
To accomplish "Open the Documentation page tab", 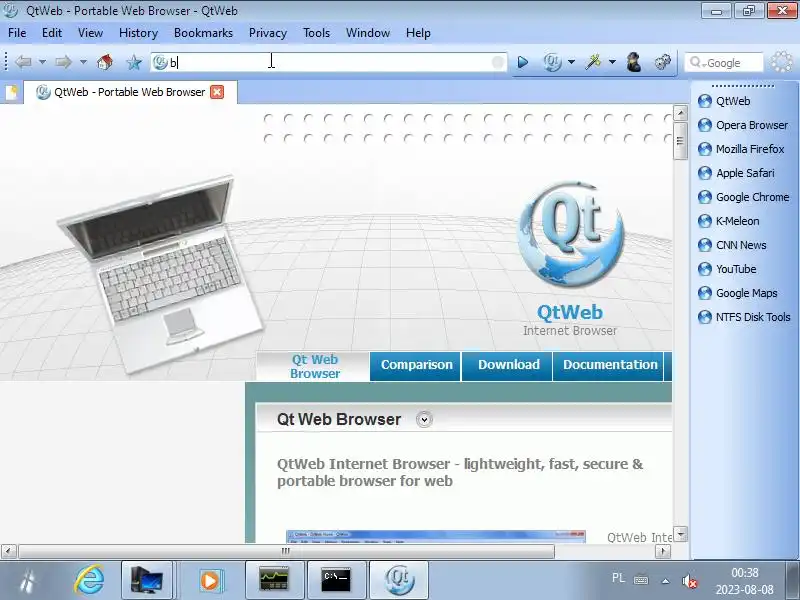I will tap(610, 365).
